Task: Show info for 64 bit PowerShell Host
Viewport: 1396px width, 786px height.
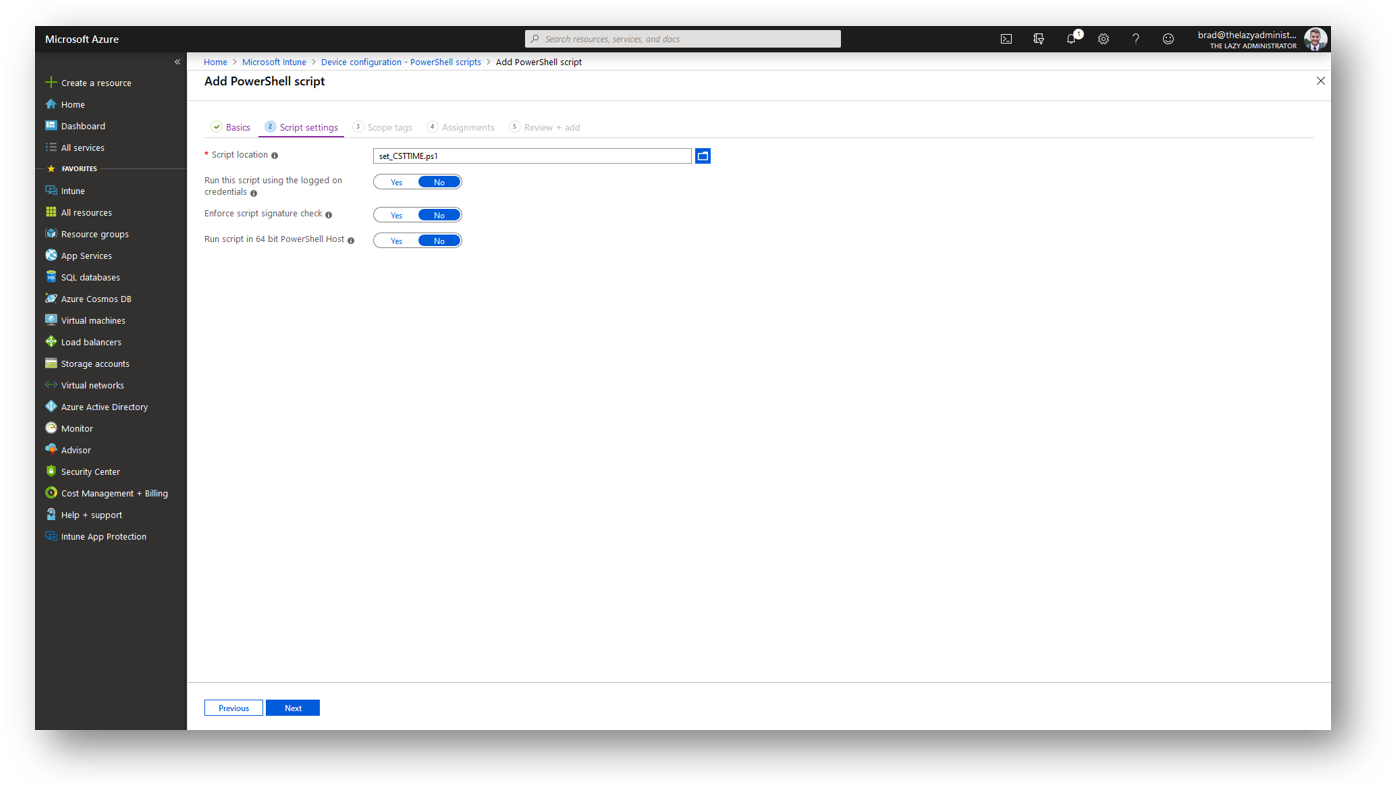Action: click(351, 241)
